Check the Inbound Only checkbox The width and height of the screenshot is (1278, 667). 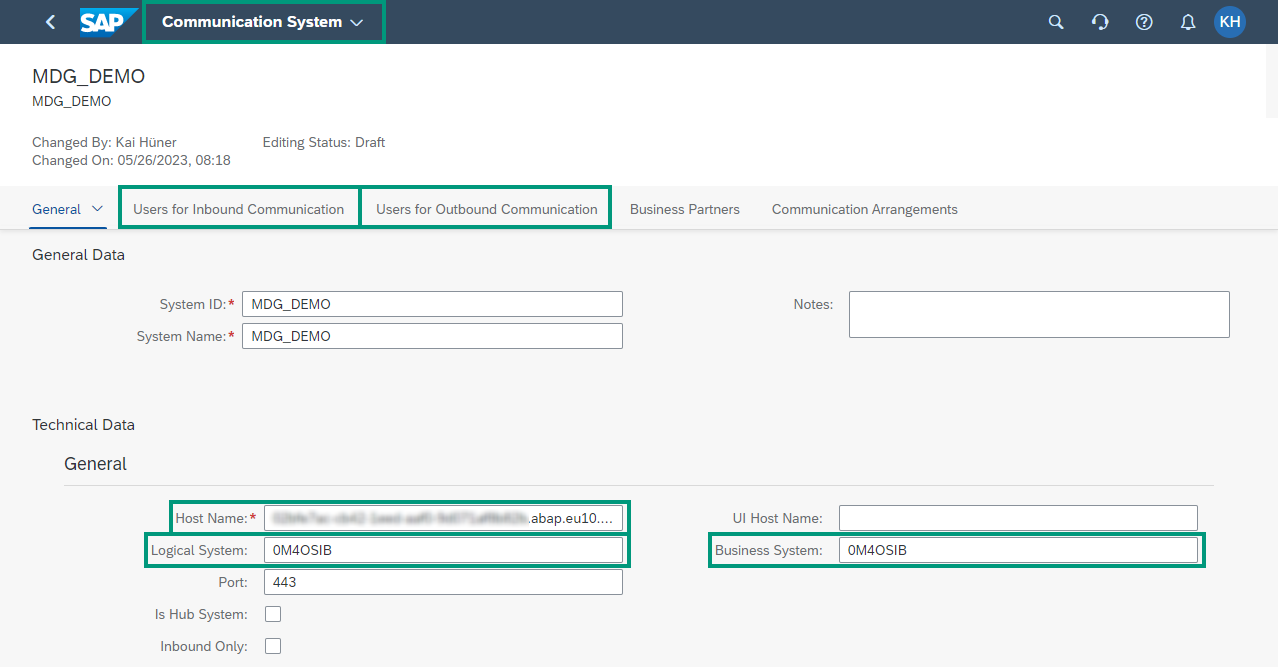pyautogui.click(x=272, y=645)
